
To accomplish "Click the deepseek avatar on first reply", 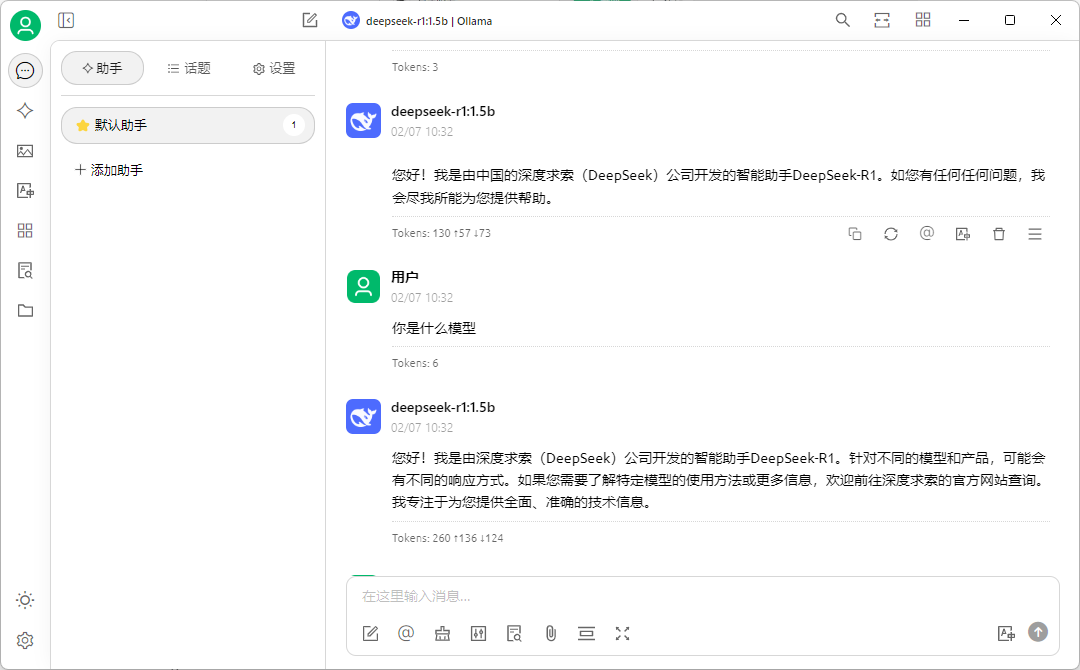I will tap(364, 121).
